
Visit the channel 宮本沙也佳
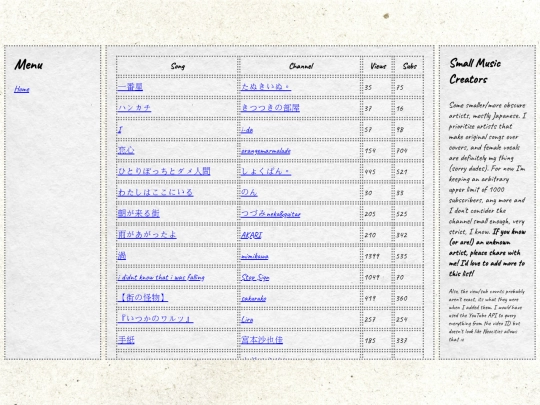tap(262, 340)
